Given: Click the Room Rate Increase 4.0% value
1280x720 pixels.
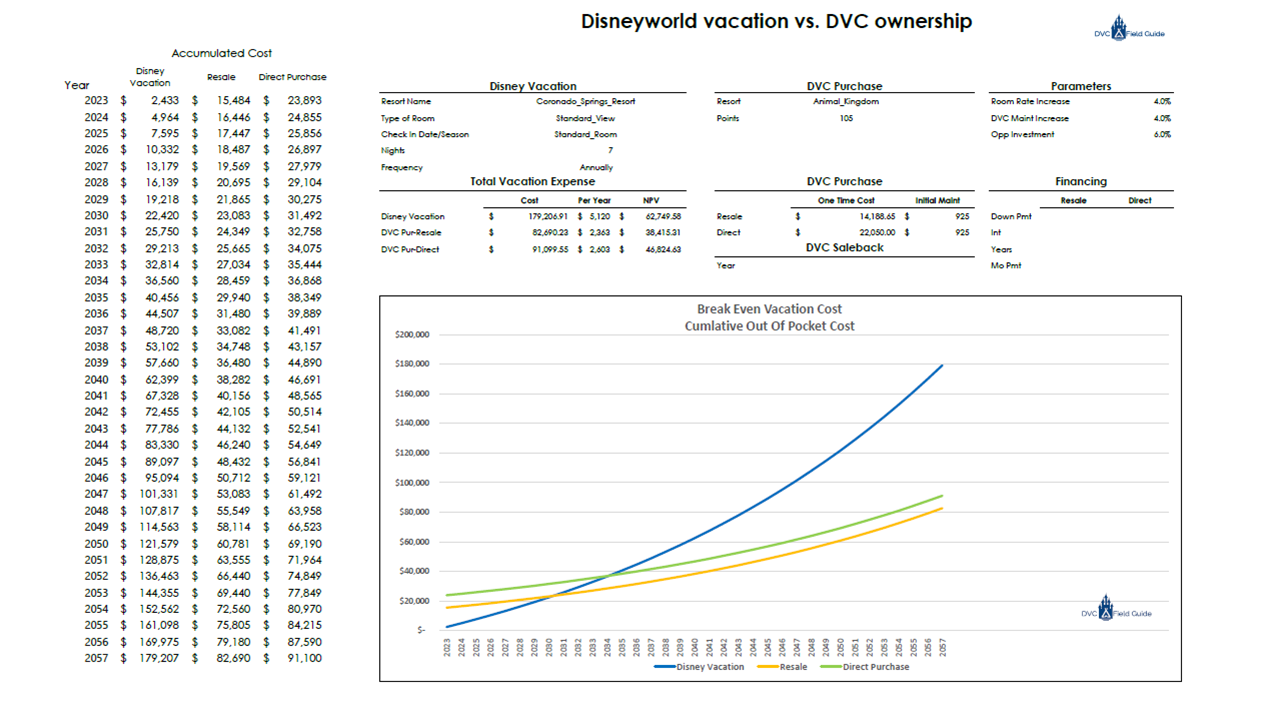Looking at the screenshot, I should click(x=1162, y=101).
